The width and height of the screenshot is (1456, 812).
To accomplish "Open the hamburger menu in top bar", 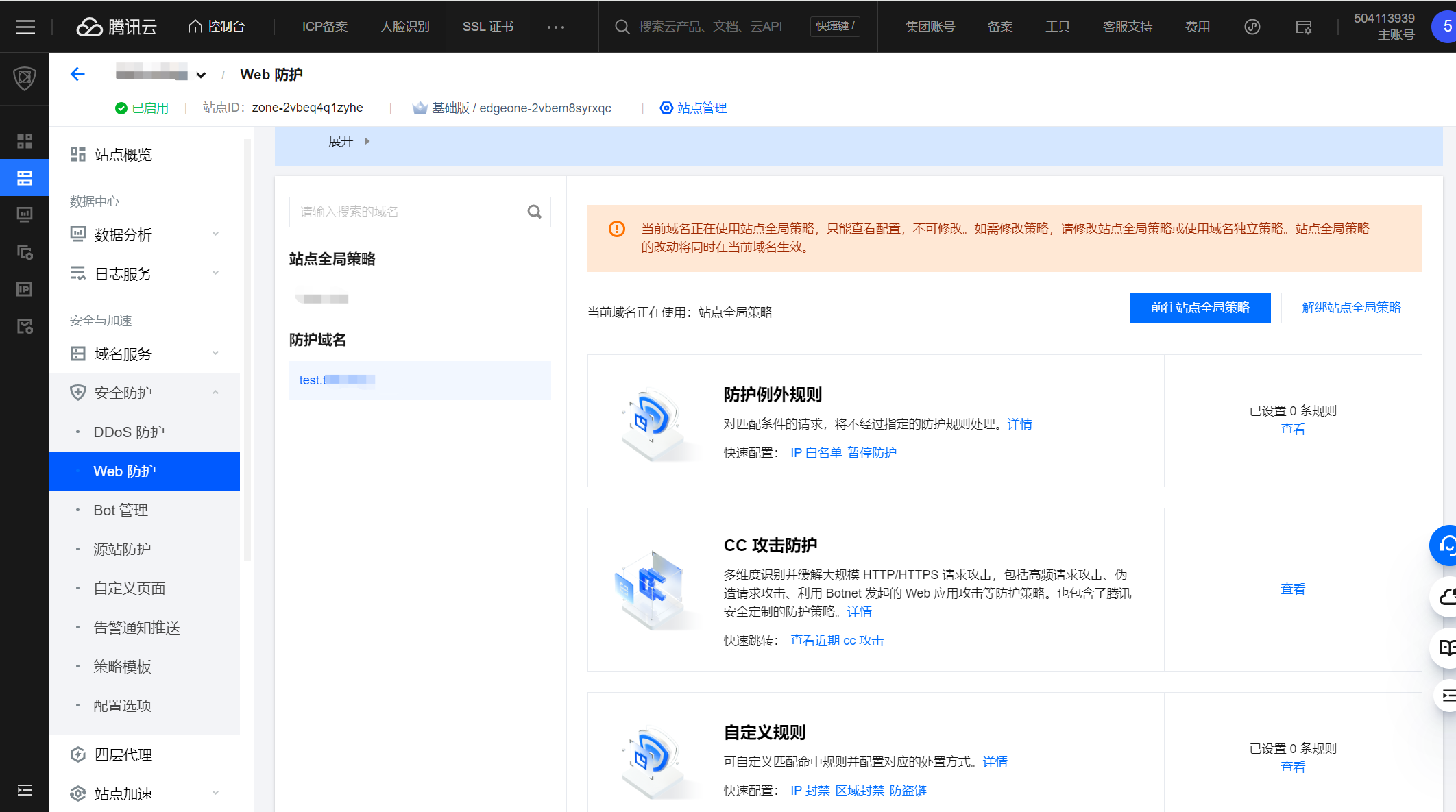I will click(x=25, y=27).
